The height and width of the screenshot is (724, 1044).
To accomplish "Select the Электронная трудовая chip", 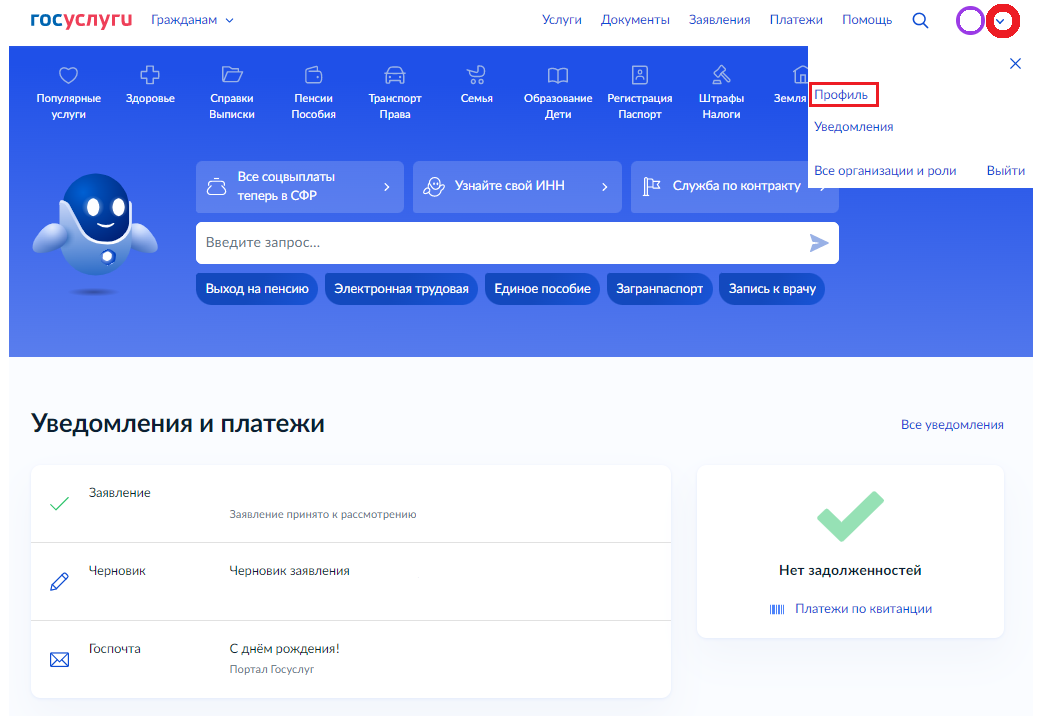I will coord(401,289).
